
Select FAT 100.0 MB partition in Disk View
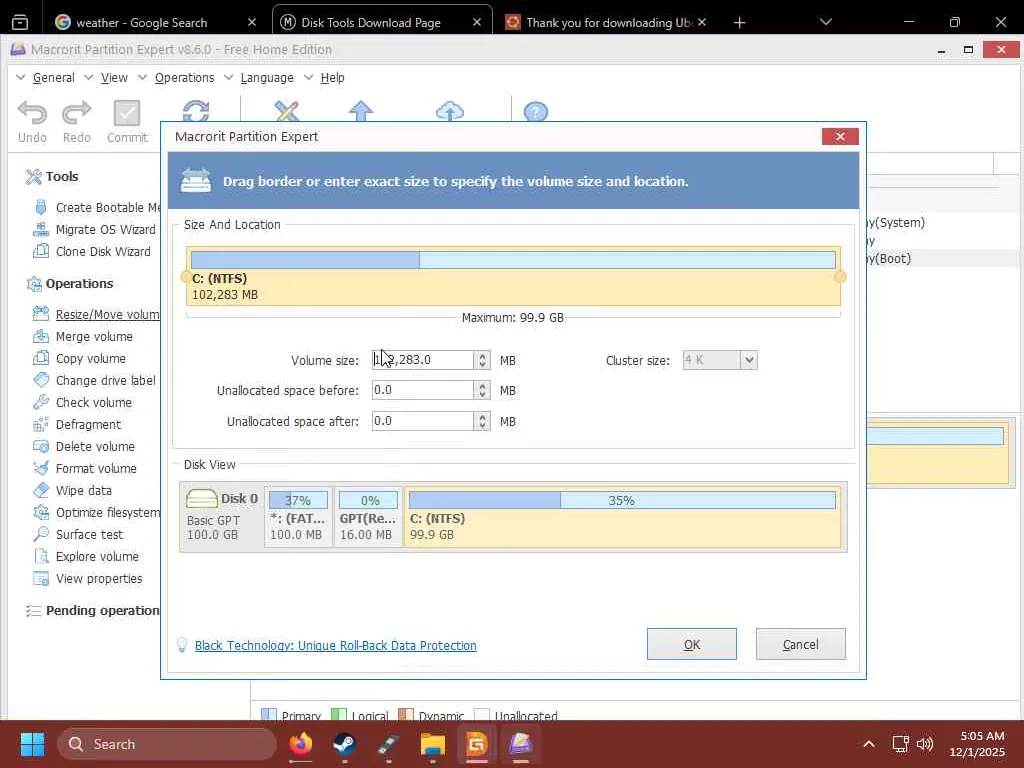298,517
